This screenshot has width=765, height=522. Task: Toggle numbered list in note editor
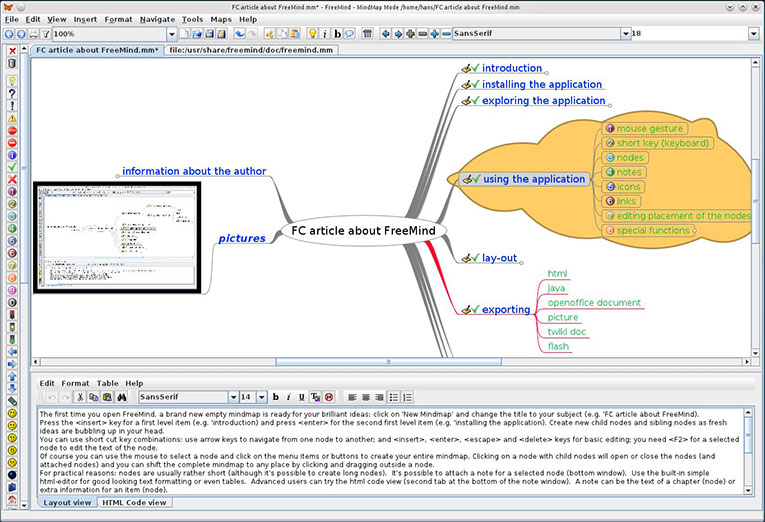407,397
